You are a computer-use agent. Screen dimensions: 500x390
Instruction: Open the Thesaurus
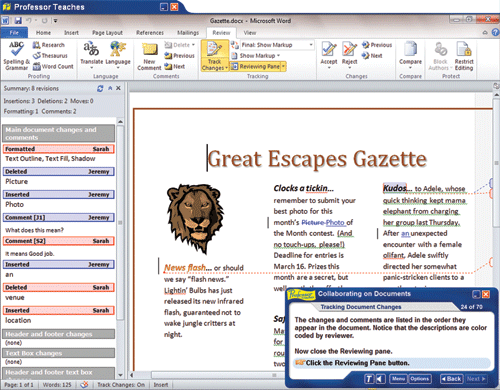pyautogui.click(x=50, y=56)
